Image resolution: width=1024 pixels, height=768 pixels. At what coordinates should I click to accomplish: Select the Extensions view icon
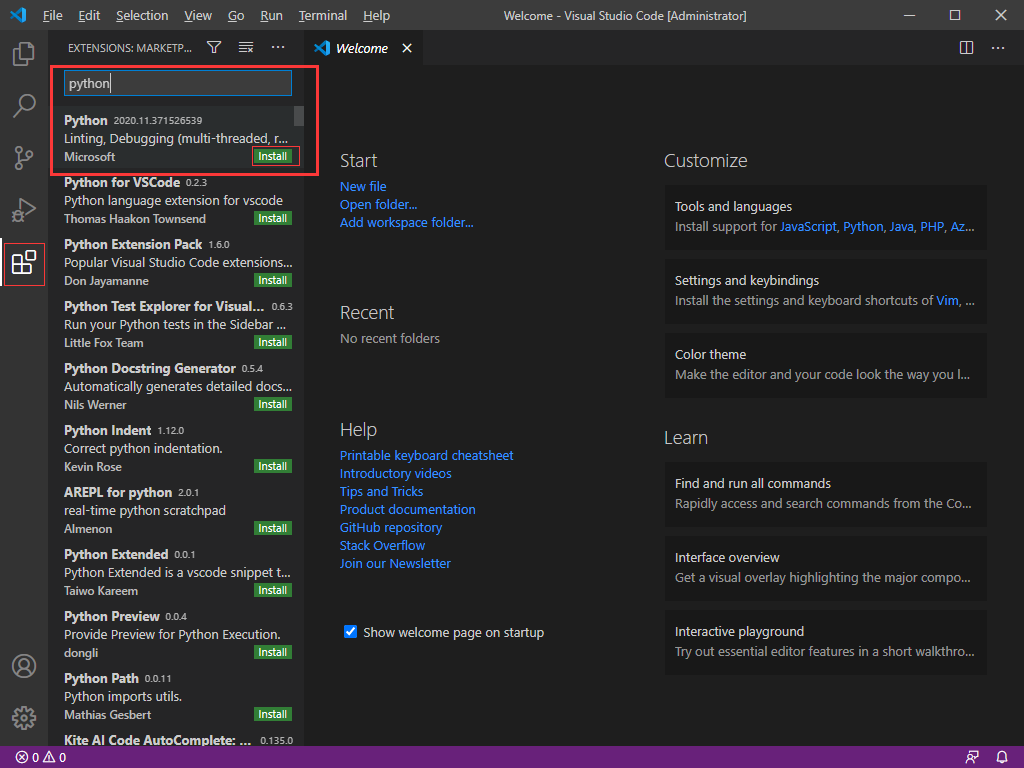[x=24, y=263]
